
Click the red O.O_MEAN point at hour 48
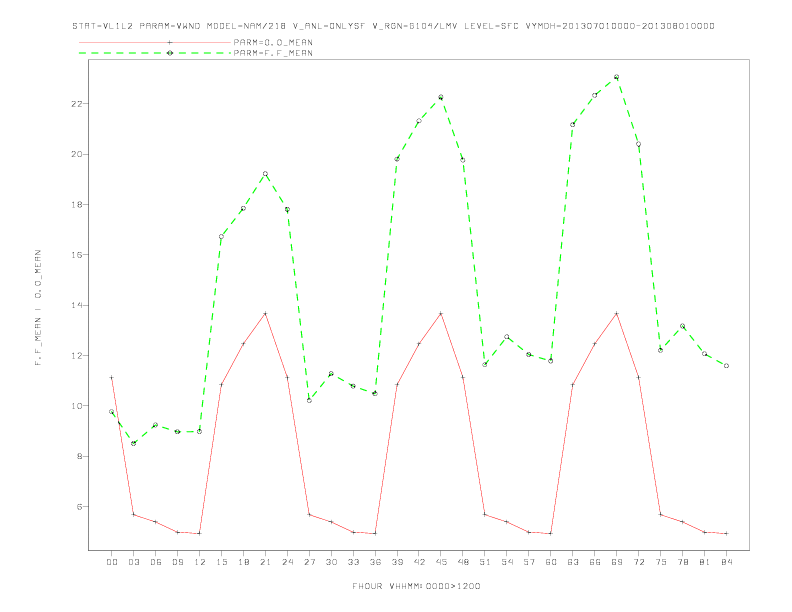[463, 377]
